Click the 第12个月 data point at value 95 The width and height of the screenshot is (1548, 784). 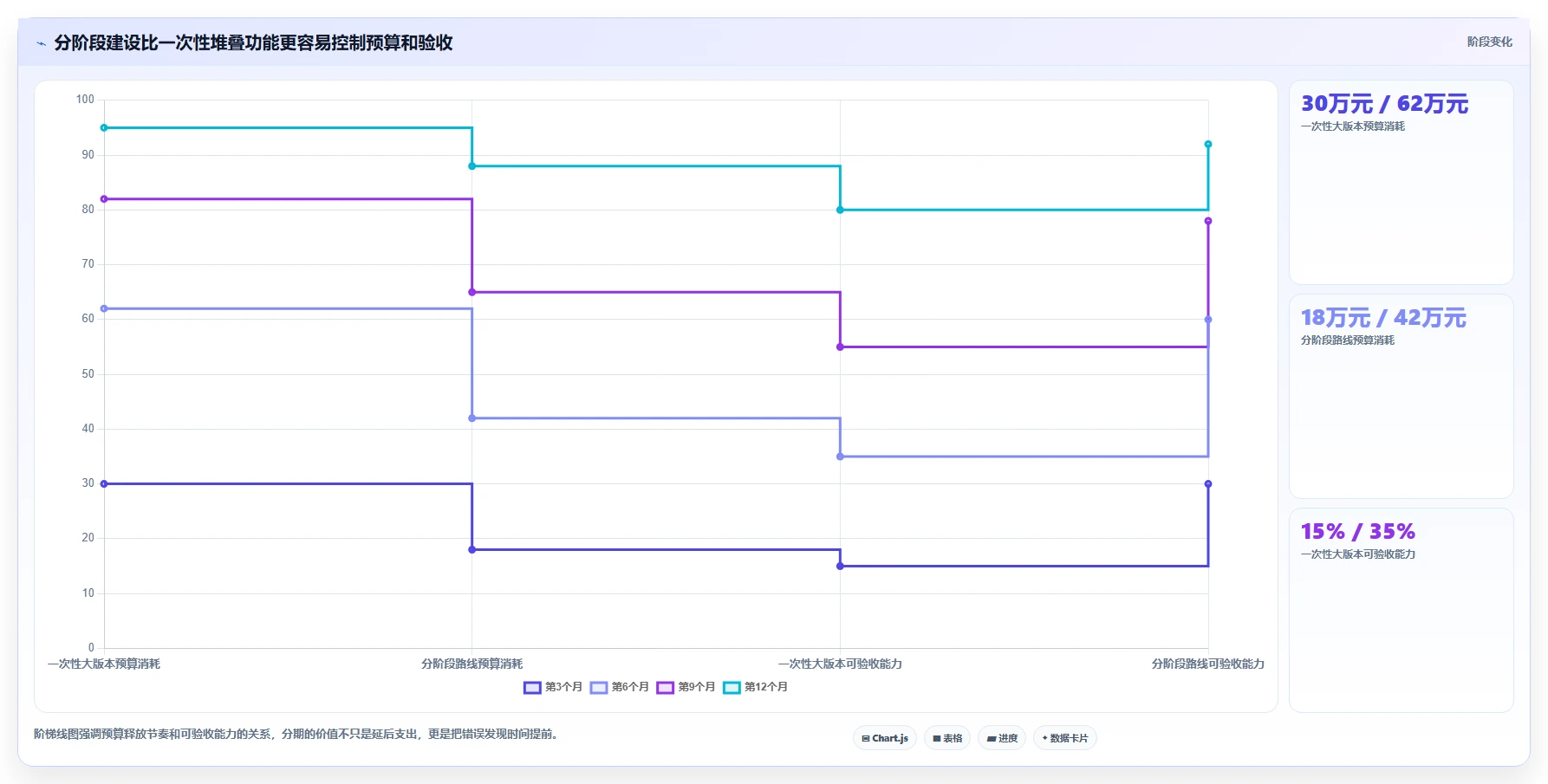tap(104, 128)
